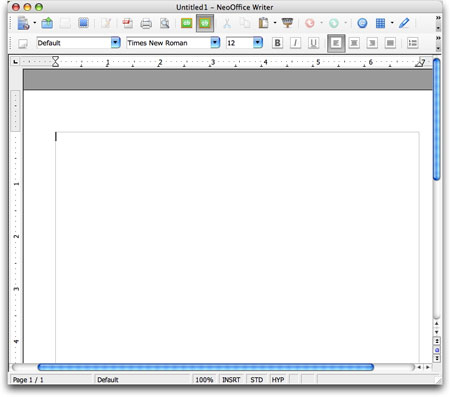Screen dimensions: 450x397
Task: Toggle Numbering/Bullets list
Action: [413, 43]
